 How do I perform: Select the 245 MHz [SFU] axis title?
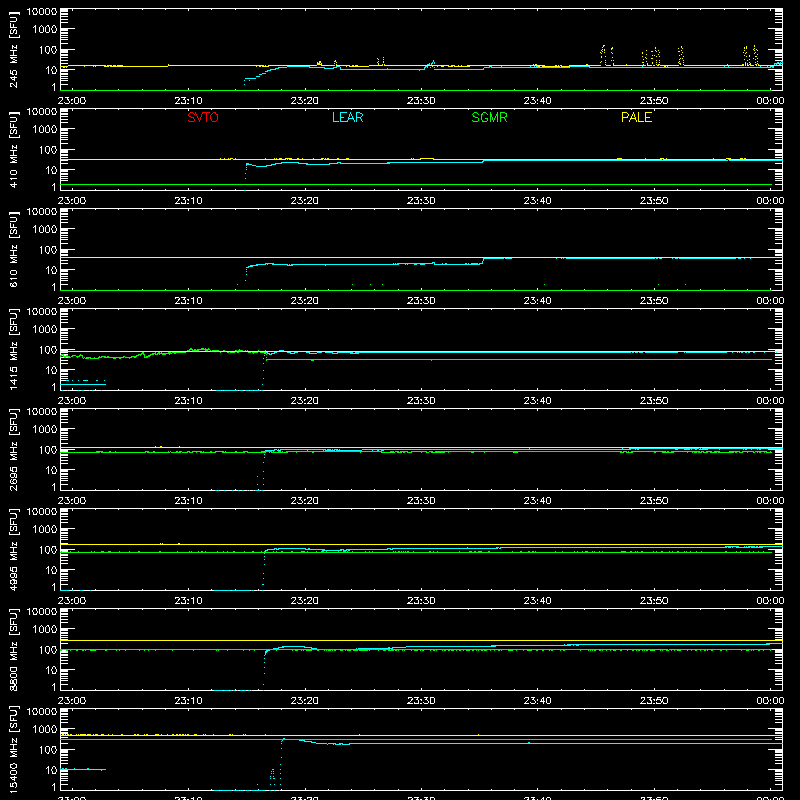(x=14, y=49)
